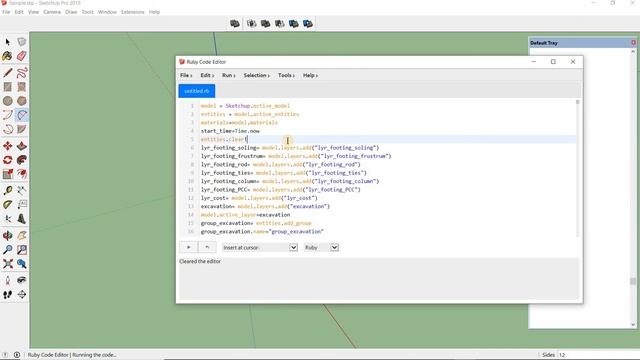Pick the highlighted 2 Point Arc tool
This screenshot has width=640, height=360.
tap(22, 115)
